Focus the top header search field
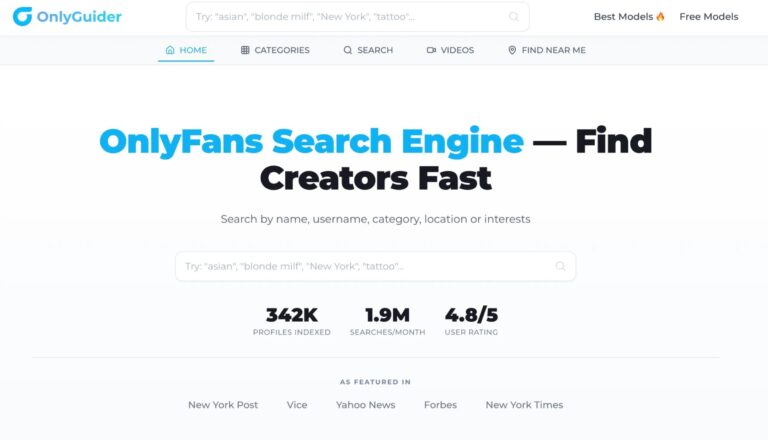This screenshot has width=768, height=440. pyautogui.click(x=358, y=17)
